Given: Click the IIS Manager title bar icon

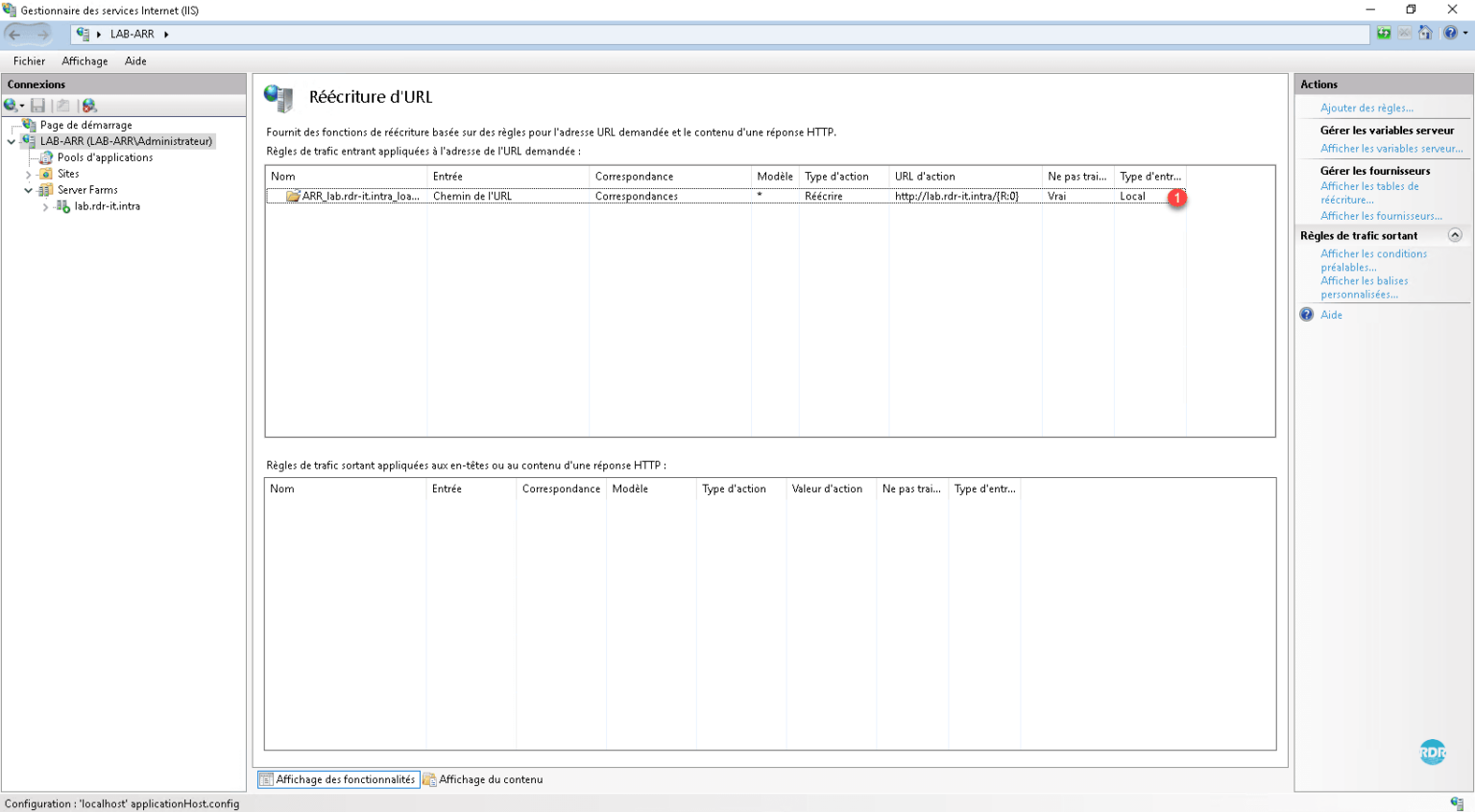Looking at the screenshot, I should point(10,11).
